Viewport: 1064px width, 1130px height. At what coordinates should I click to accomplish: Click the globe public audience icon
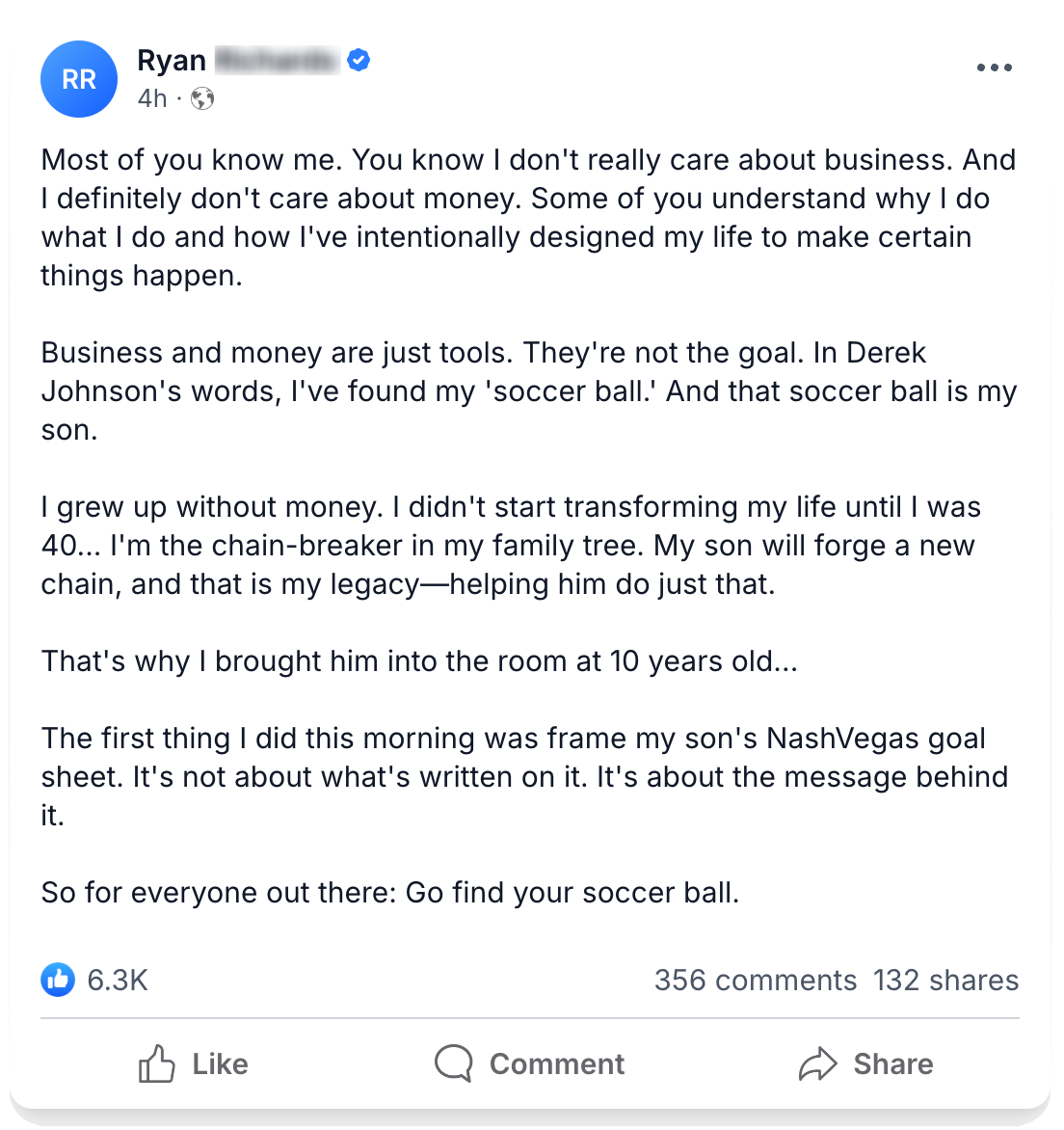(x=202, y=98)
